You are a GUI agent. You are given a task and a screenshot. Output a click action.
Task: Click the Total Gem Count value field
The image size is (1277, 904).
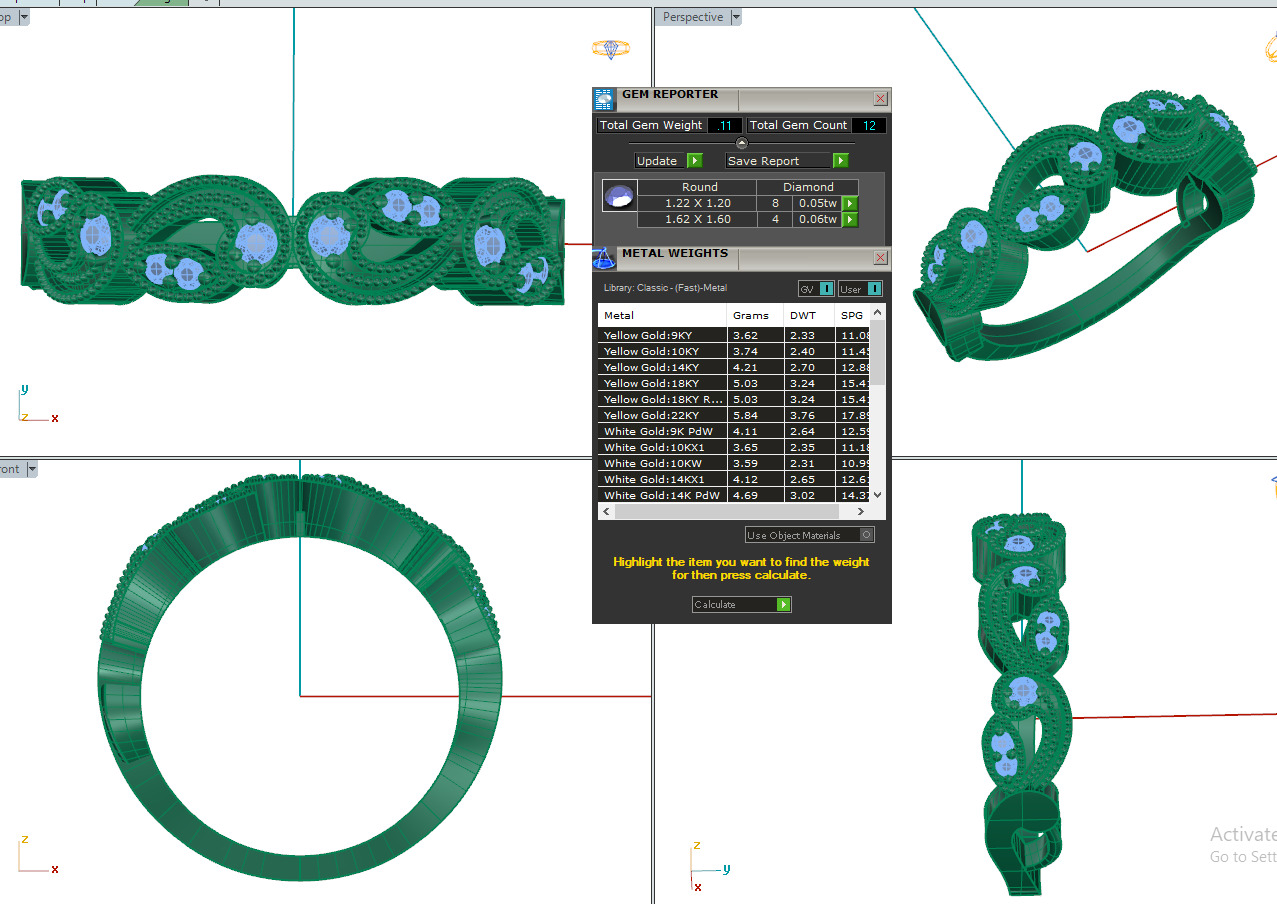(869, 126)
